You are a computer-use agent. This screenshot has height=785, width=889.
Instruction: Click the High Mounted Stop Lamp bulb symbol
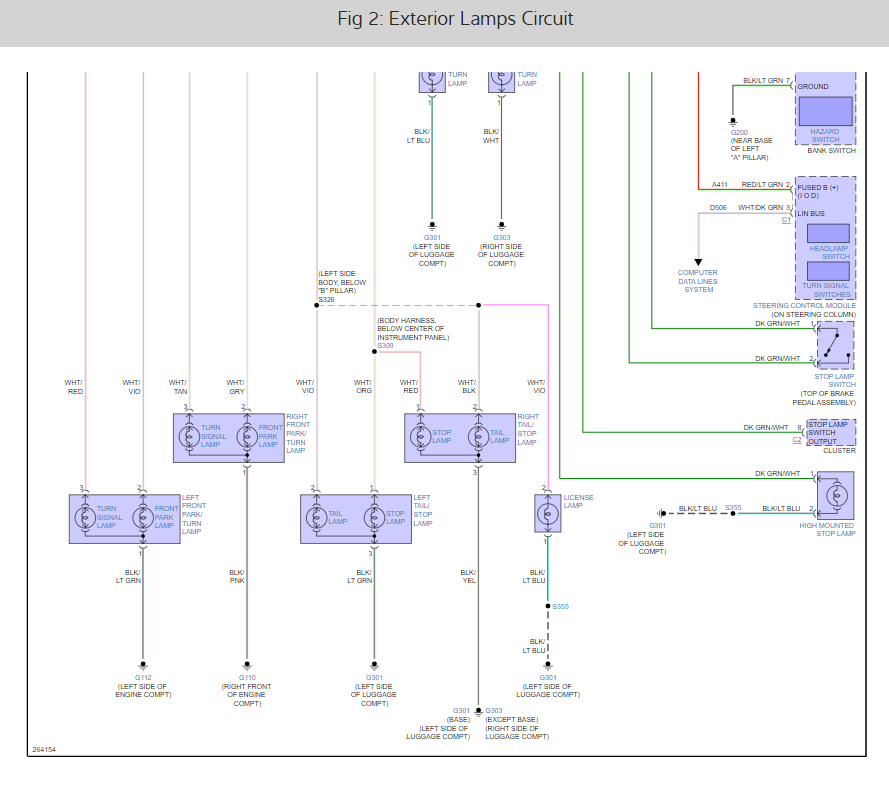click(837, 496)
